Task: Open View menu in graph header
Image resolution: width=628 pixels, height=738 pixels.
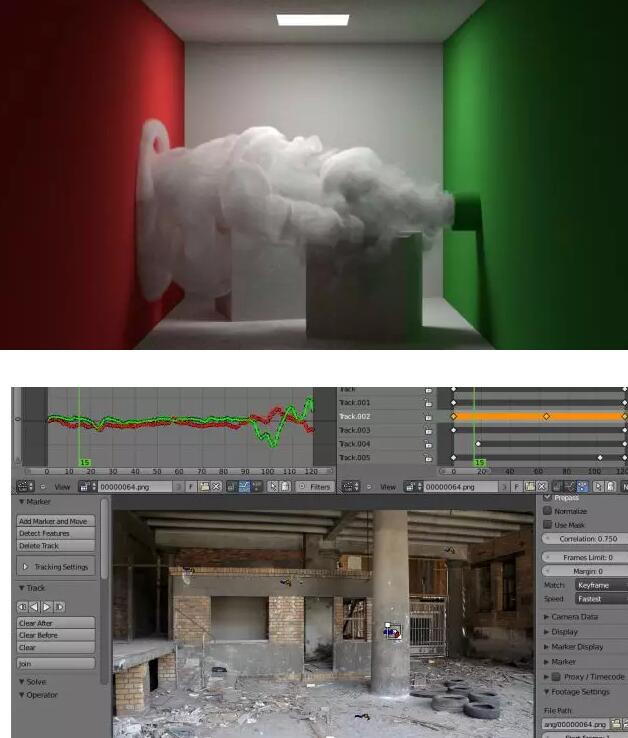Action: (62, 487)
